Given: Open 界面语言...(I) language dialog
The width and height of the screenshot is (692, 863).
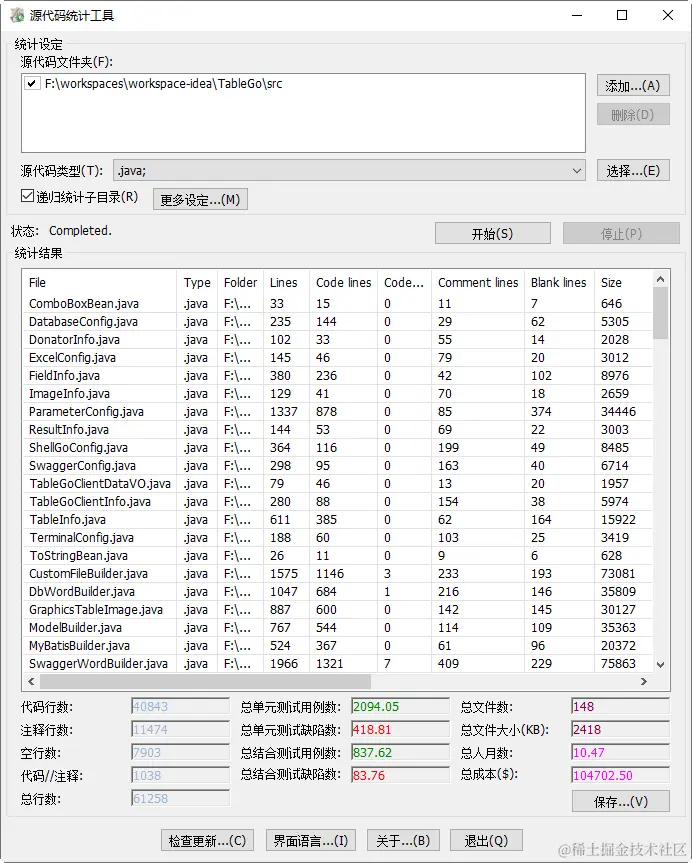Looking at the screenshot, I should click(x=311, y=840).
